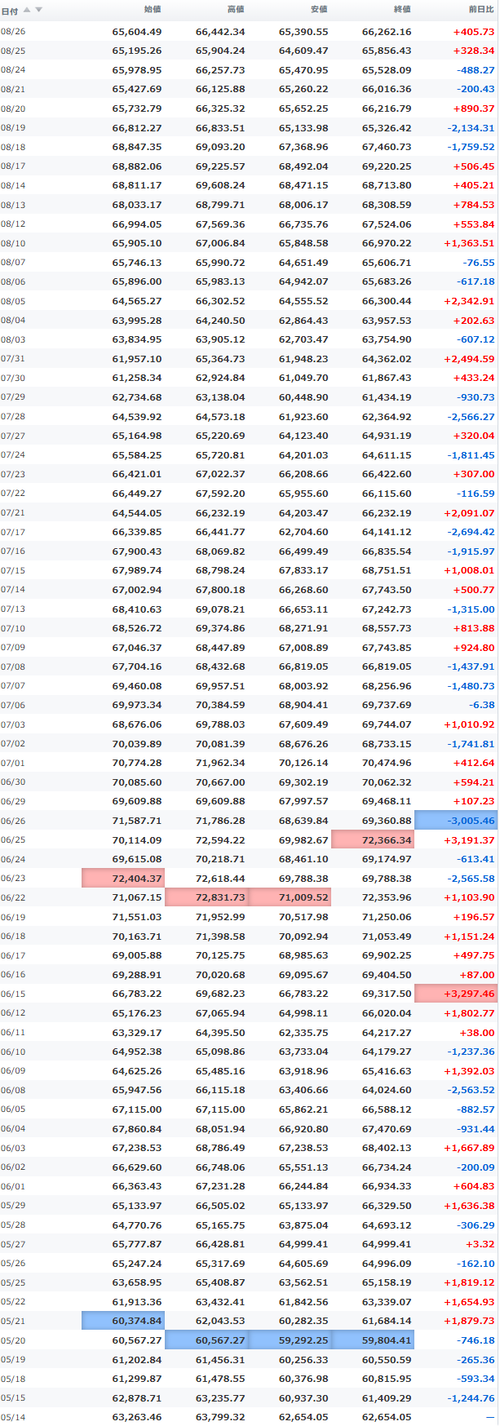Click the 前日比 column header

480,10
